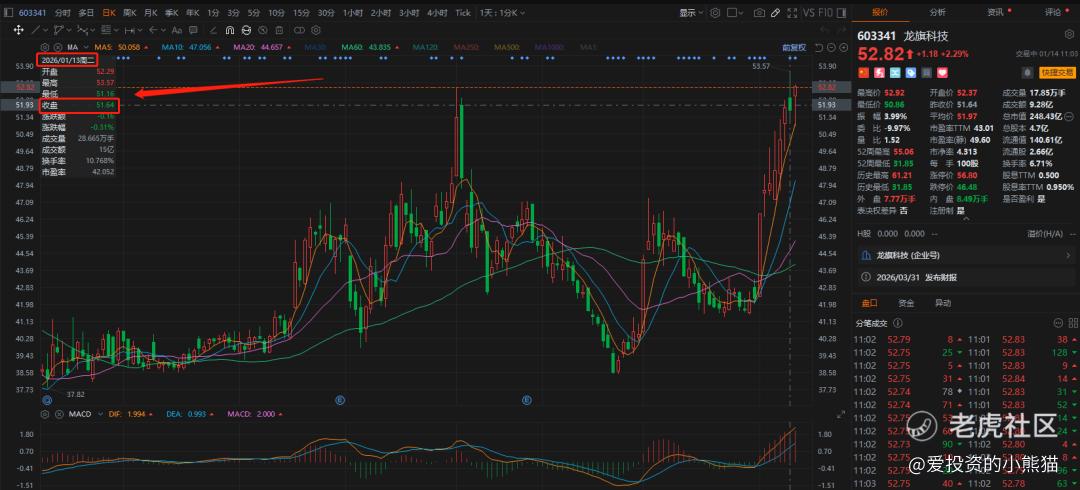This screenshot has width=1080, height=490.
Task: Select the wave pattern drawing tool
Action: point(83,30)
